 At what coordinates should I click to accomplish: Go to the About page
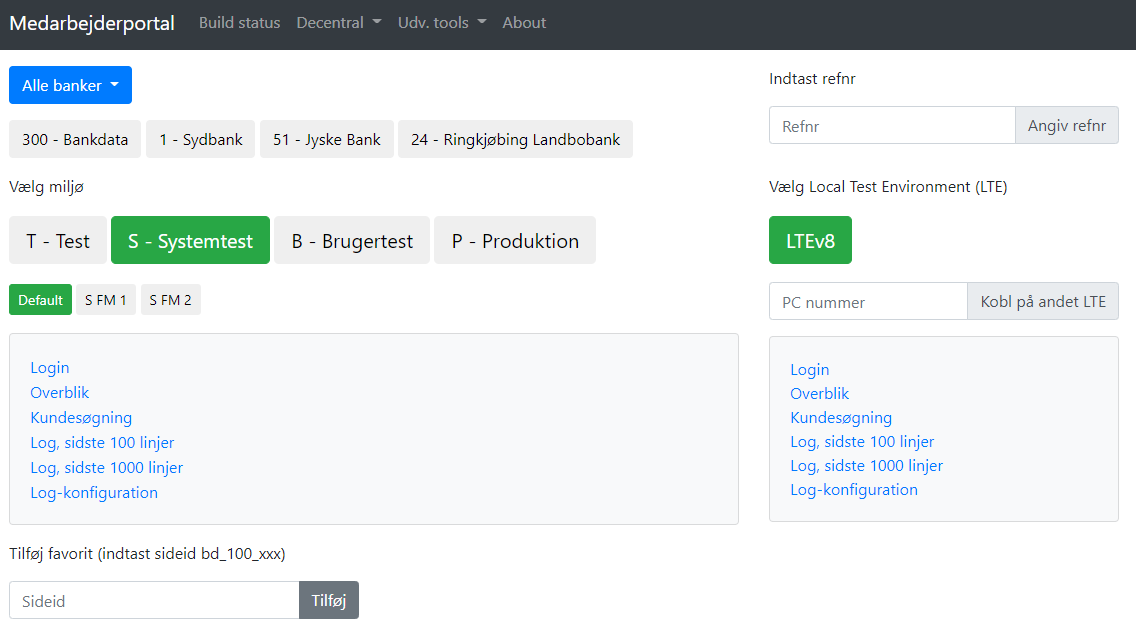[524, 23]
